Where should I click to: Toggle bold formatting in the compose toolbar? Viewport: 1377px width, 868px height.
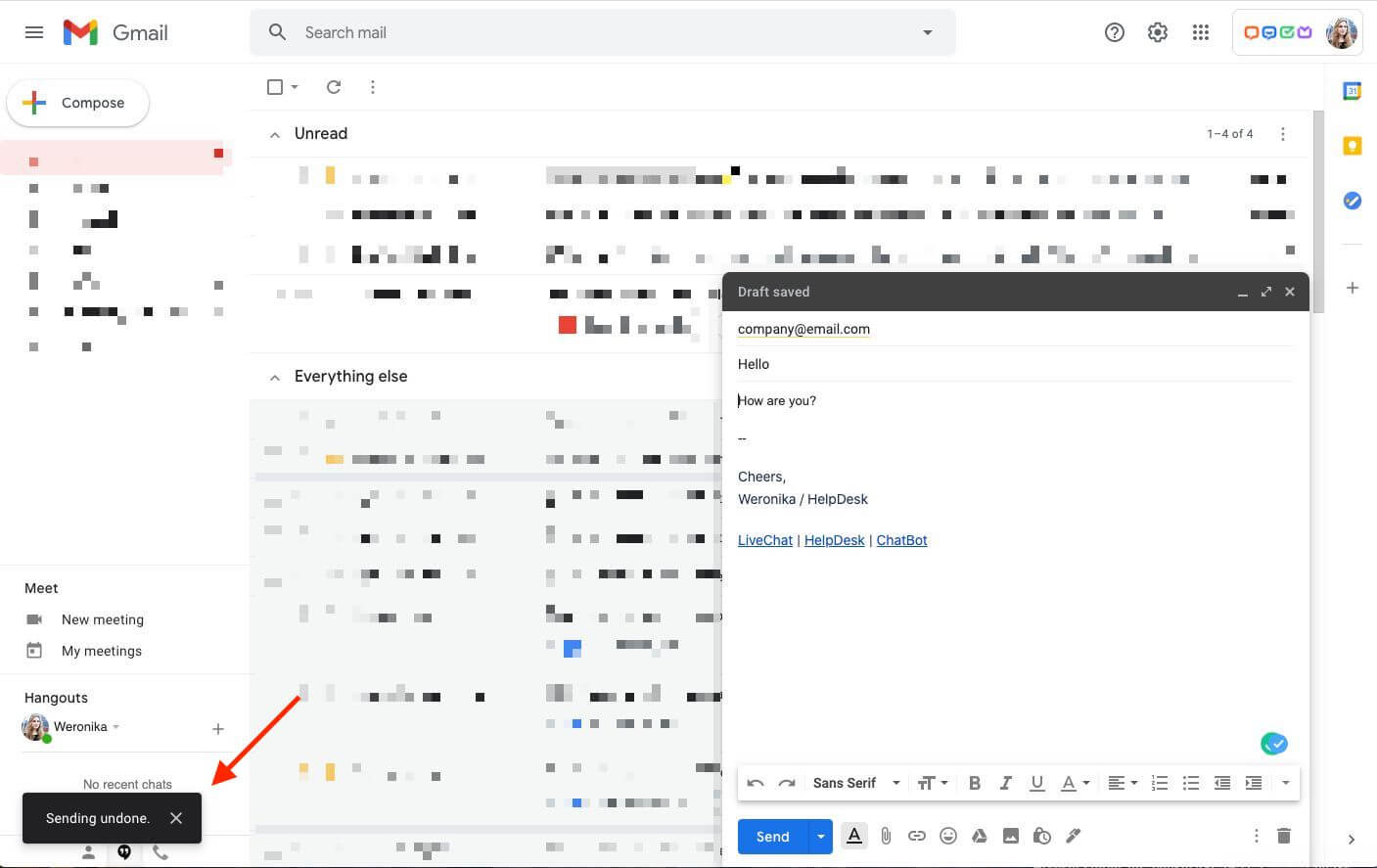tap(975, 782)
